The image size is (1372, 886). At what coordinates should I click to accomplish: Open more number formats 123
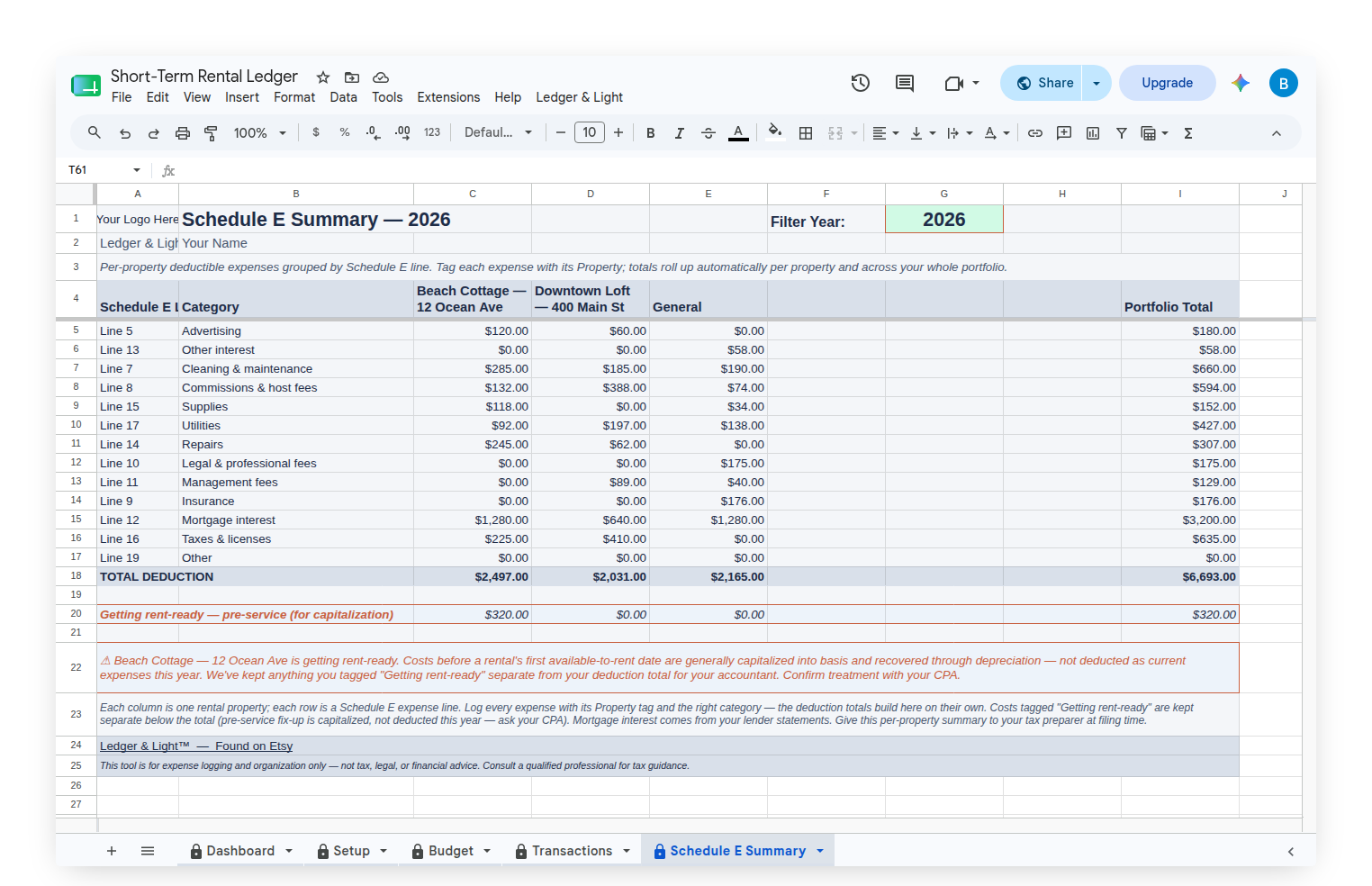click(x=432, y=132)
